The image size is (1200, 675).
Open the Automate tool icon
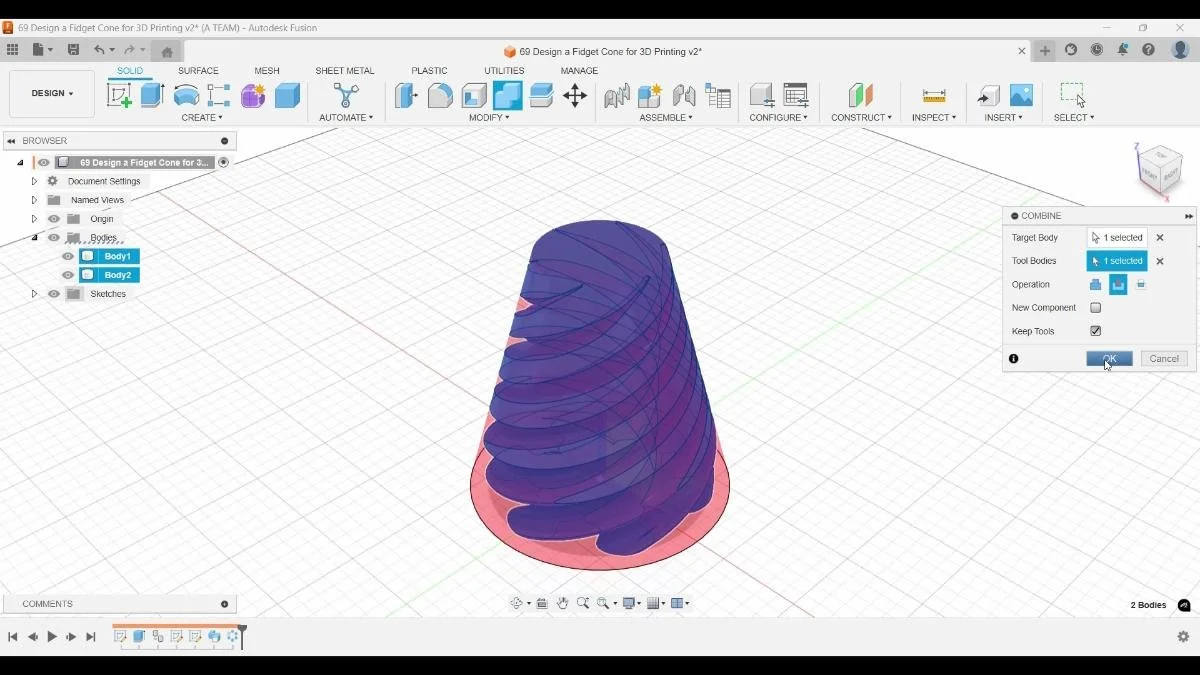tap(346, 95)
